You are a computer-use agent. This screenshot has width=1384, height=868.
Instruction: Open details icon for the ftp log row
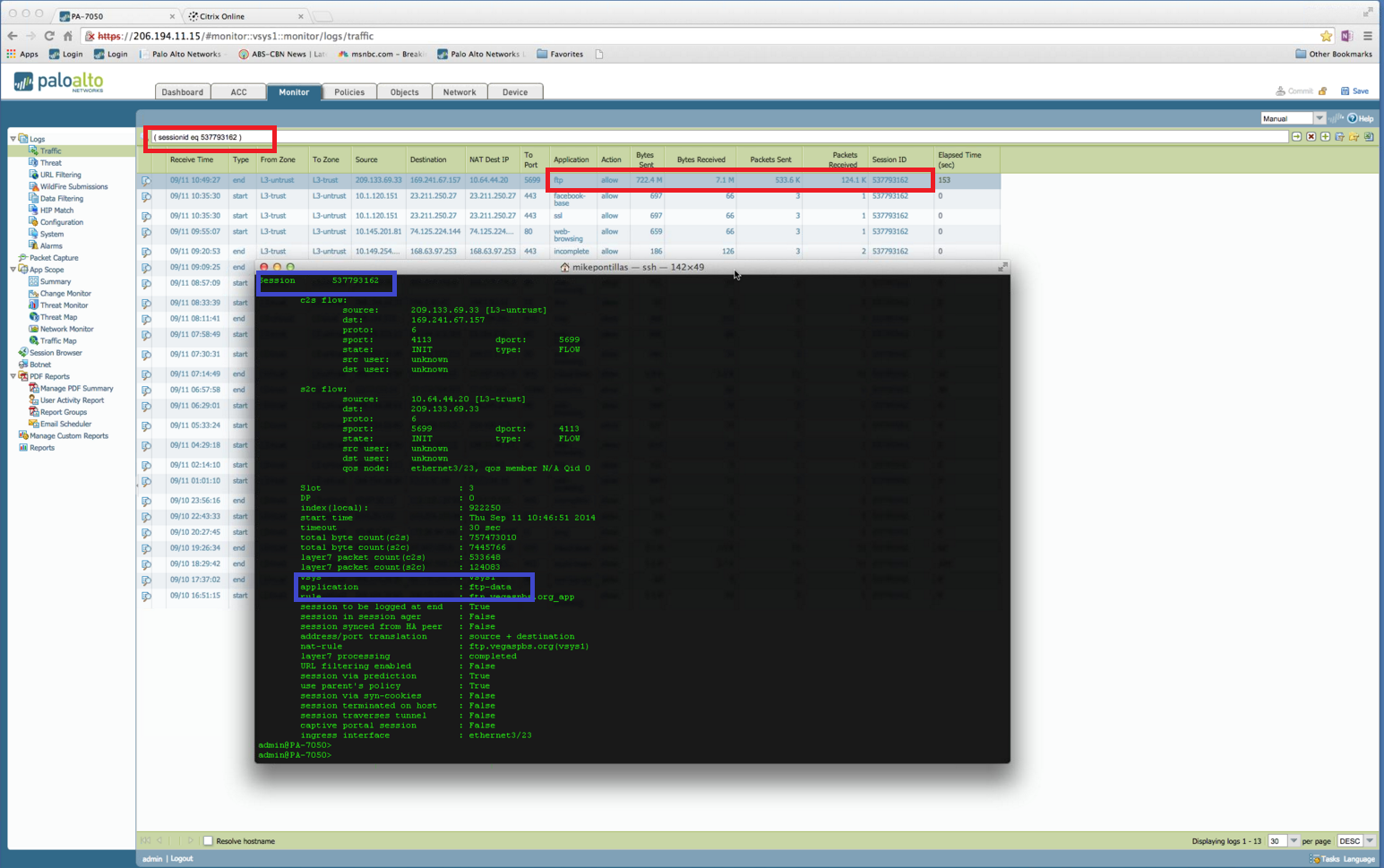click(146, 181)
